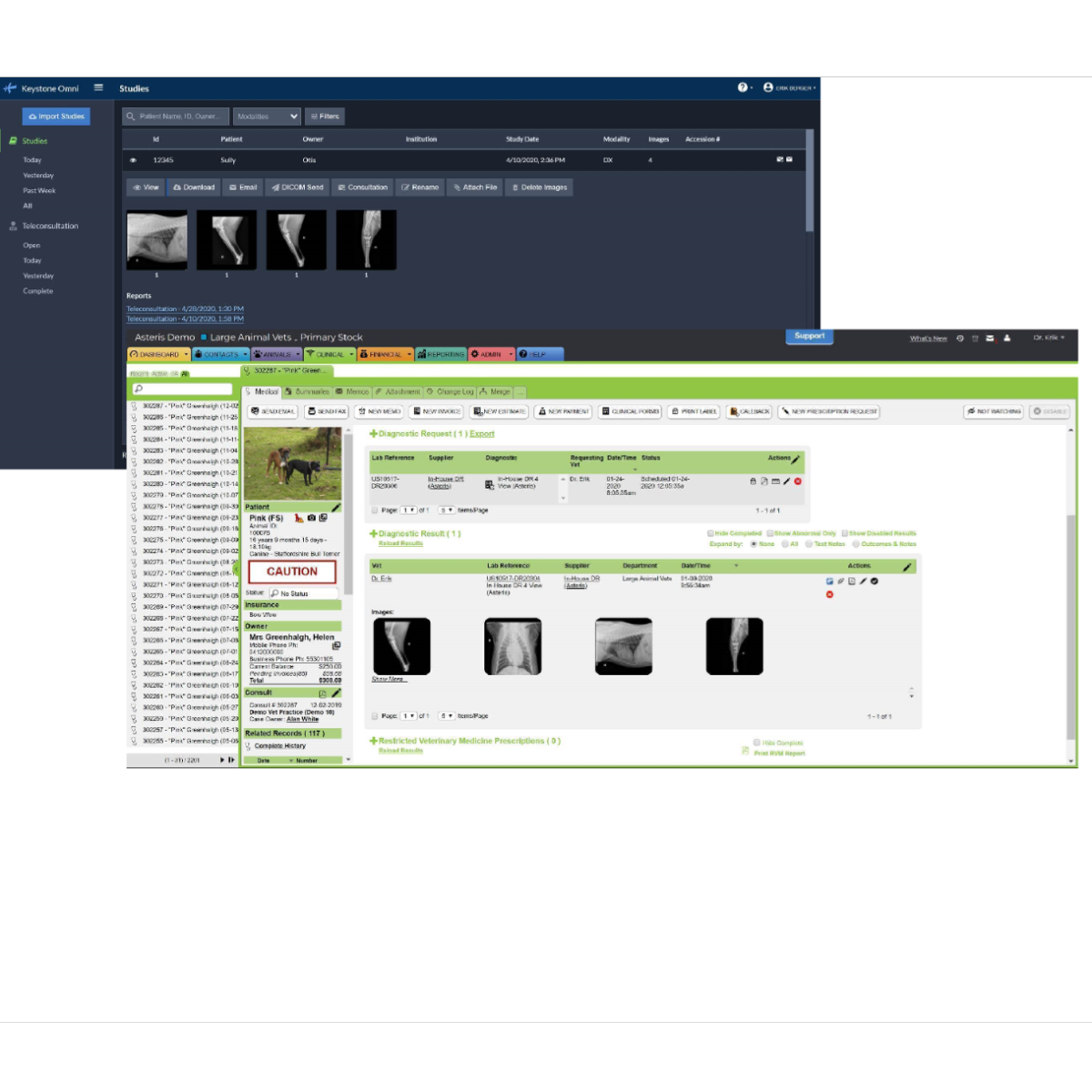Open the Teleconsultation report dated 4/28/2020
Viewport: 1092px width, 1092px height.
(x=185, y=308)
